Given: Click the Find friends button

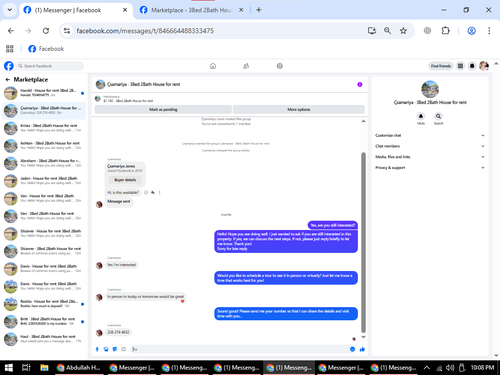Looking at the screenshot, I should click(440, 66).
